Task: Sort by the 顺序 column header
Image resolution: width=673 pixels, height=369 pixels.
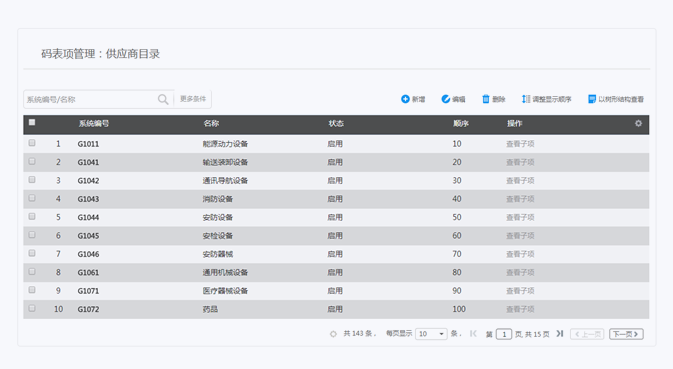Action: (461, 124)
